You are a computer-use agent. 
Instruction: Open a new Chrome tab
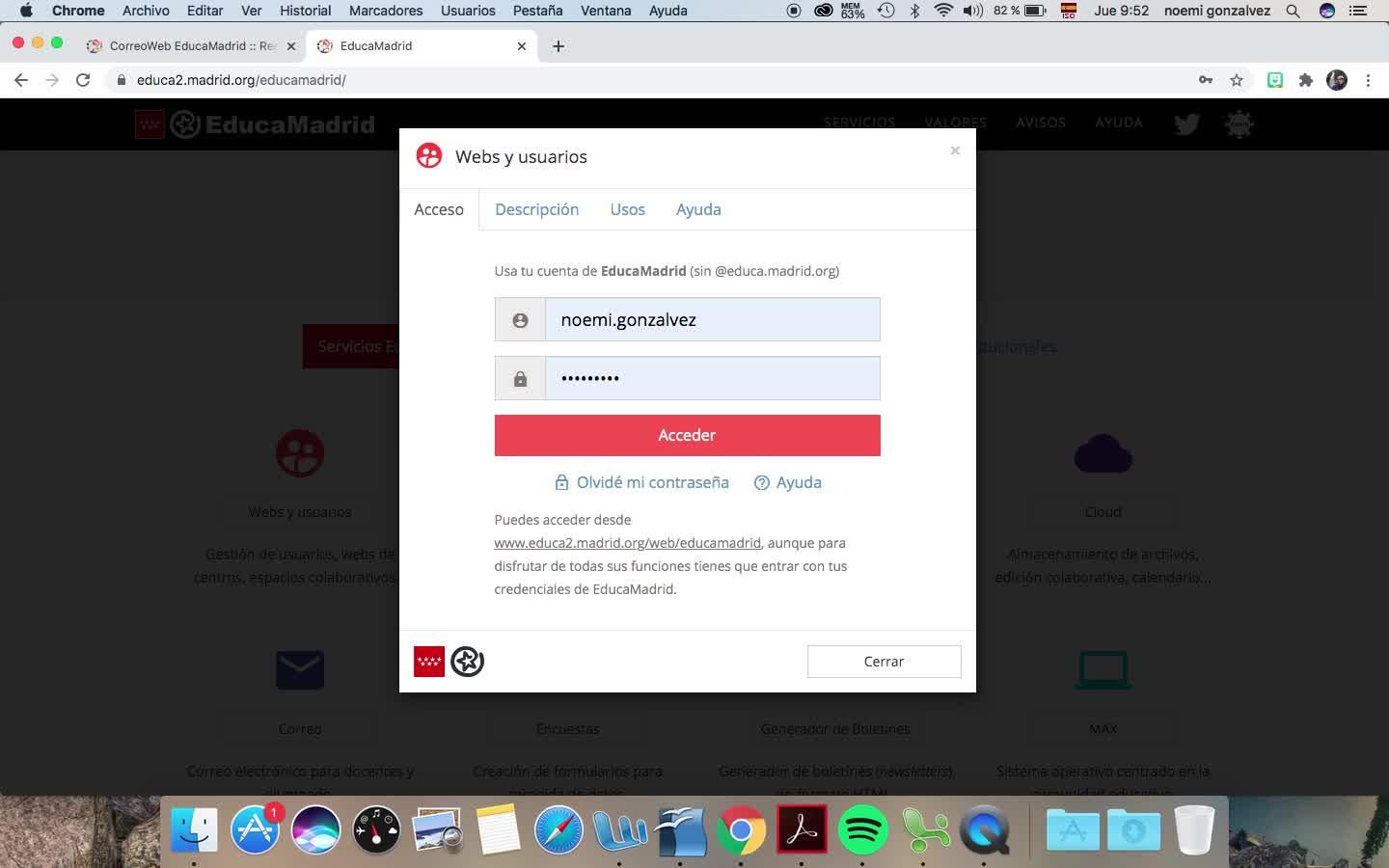click(x=558, y=46)
